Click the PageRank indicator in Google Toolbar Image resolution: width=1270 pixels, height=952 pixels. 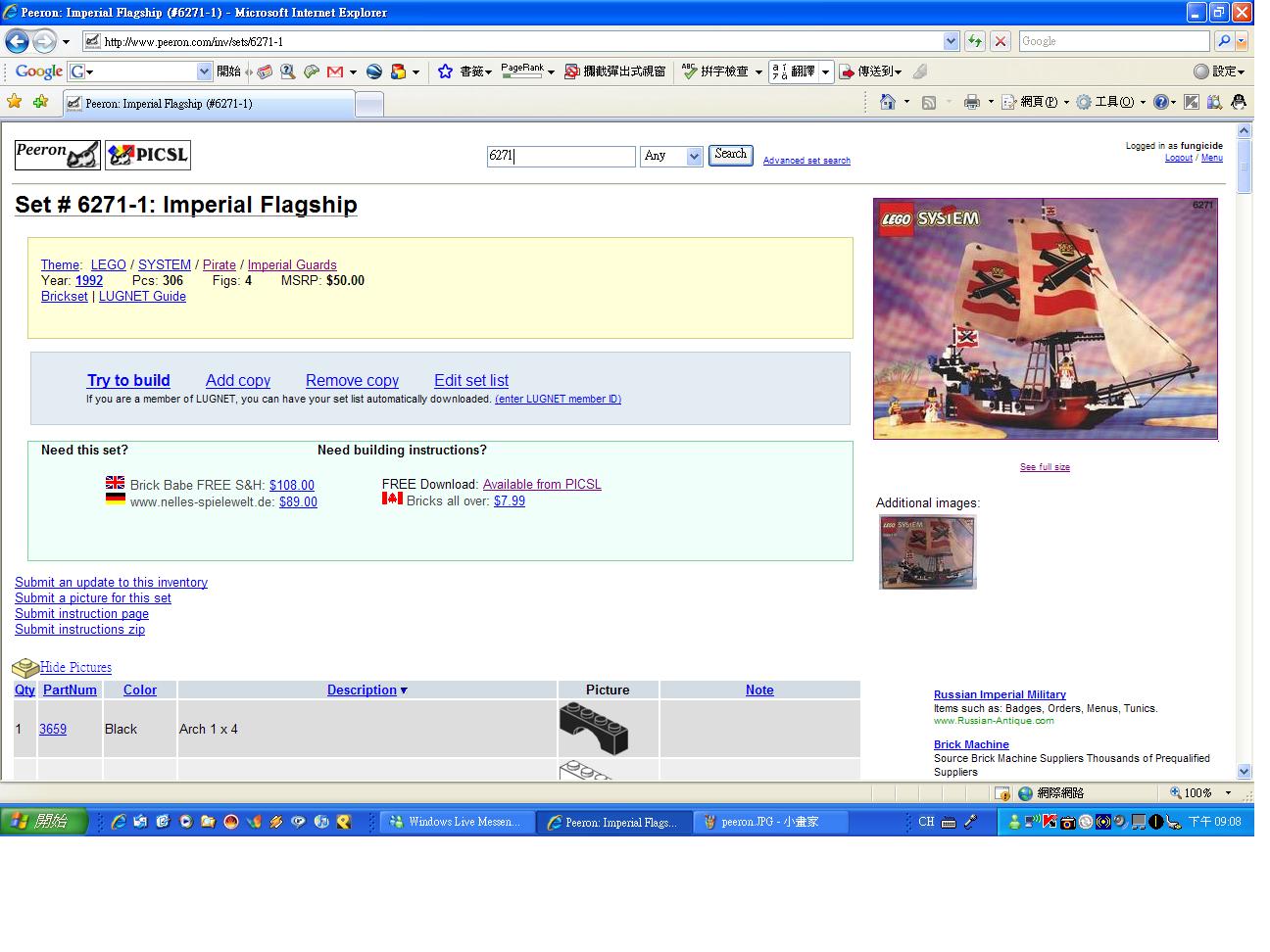pos(522,71)
